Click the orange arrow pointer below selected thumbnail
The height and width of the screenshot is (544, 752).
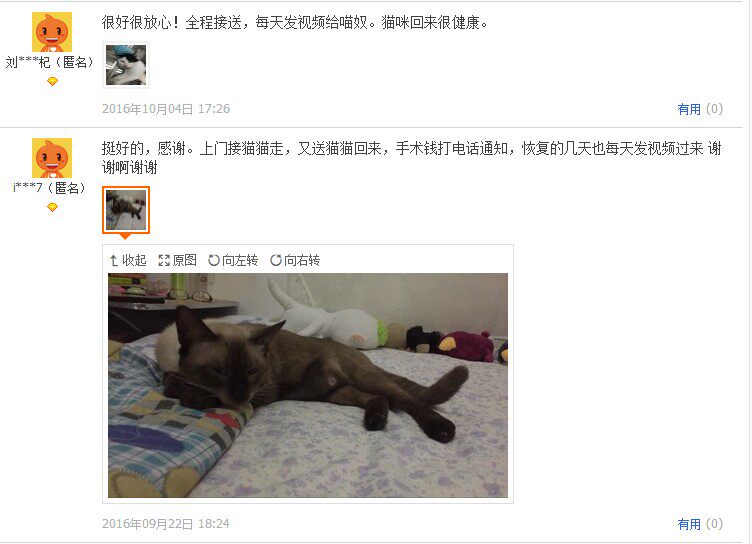(x=125, y=237)
